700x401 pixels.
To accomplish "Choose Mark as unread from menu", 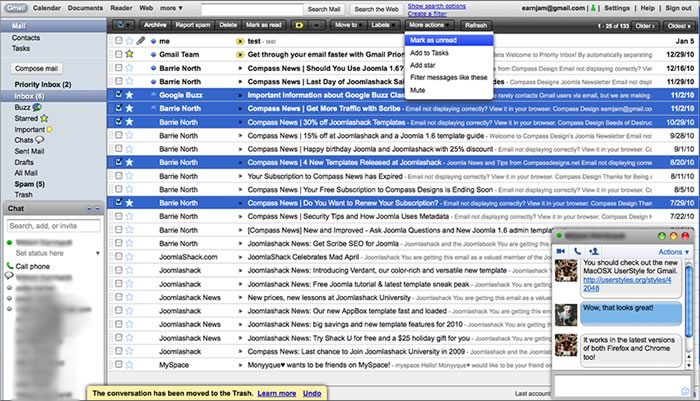I will pyautogui.click(x=449, y=40).
